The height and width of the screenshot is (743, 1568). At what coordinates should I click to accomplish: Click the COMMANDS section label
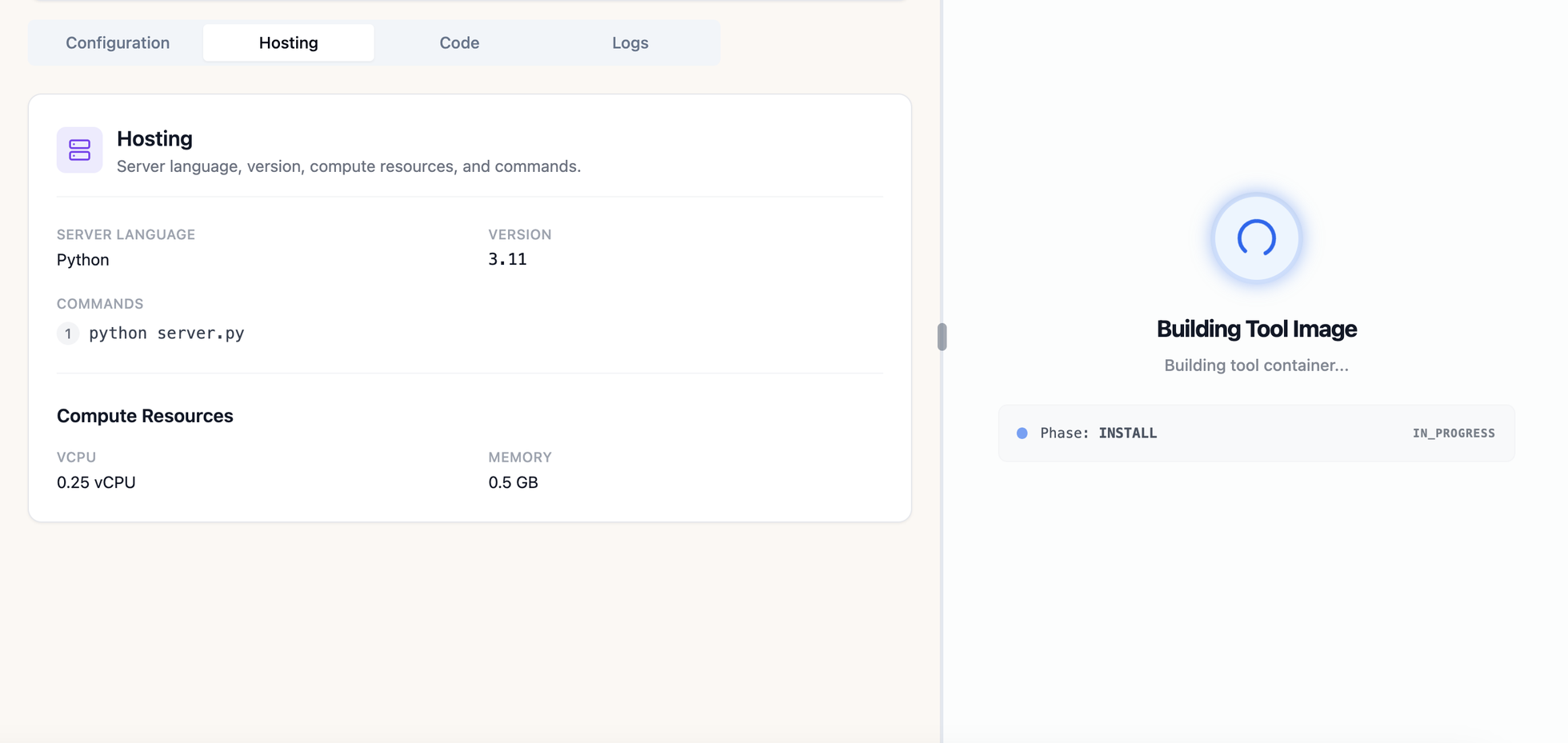tap(100, 304)
